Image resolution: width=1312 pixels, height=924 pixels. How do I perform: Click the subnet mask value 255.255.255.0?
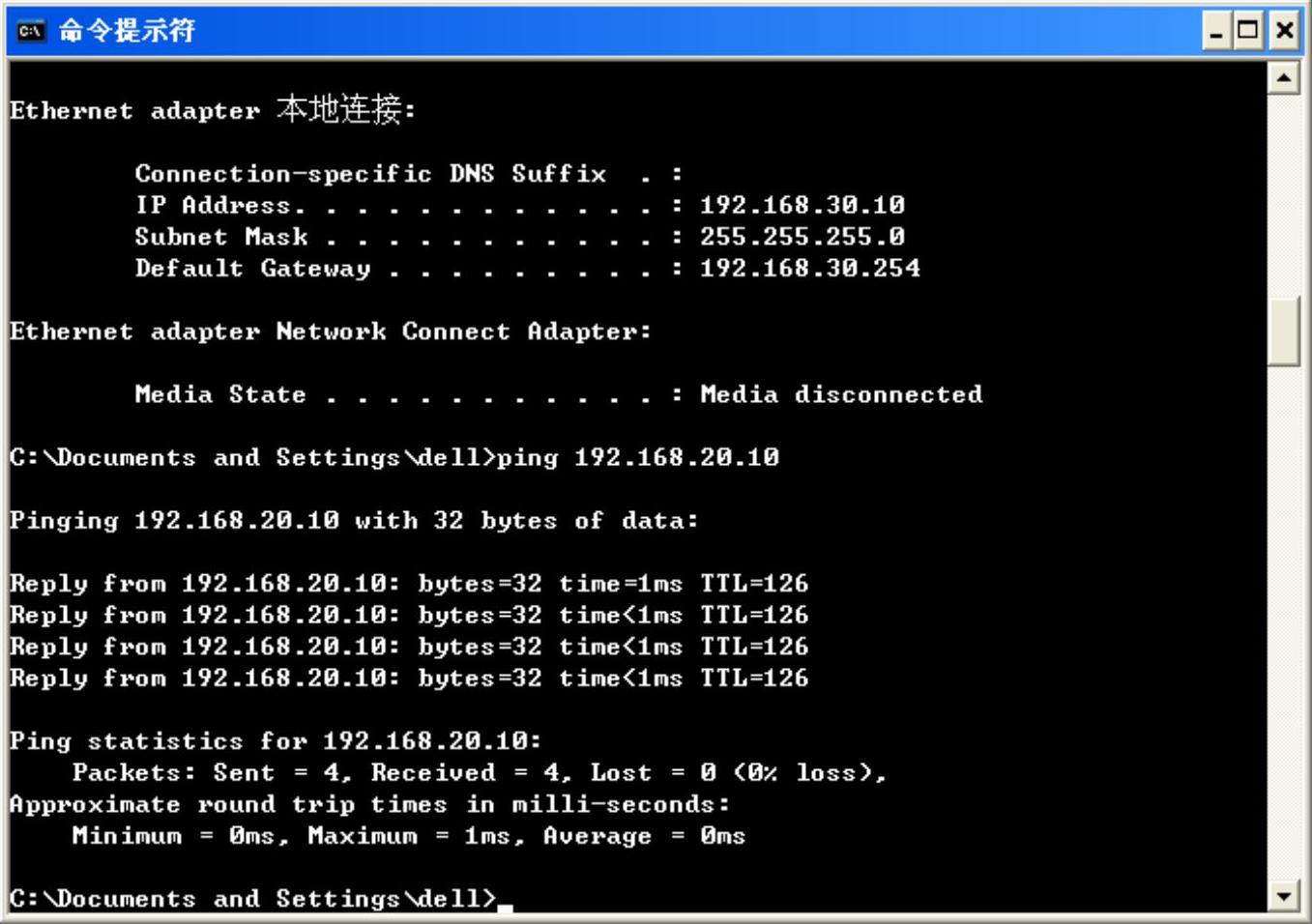pyautogui.click(x=802, y=237)
